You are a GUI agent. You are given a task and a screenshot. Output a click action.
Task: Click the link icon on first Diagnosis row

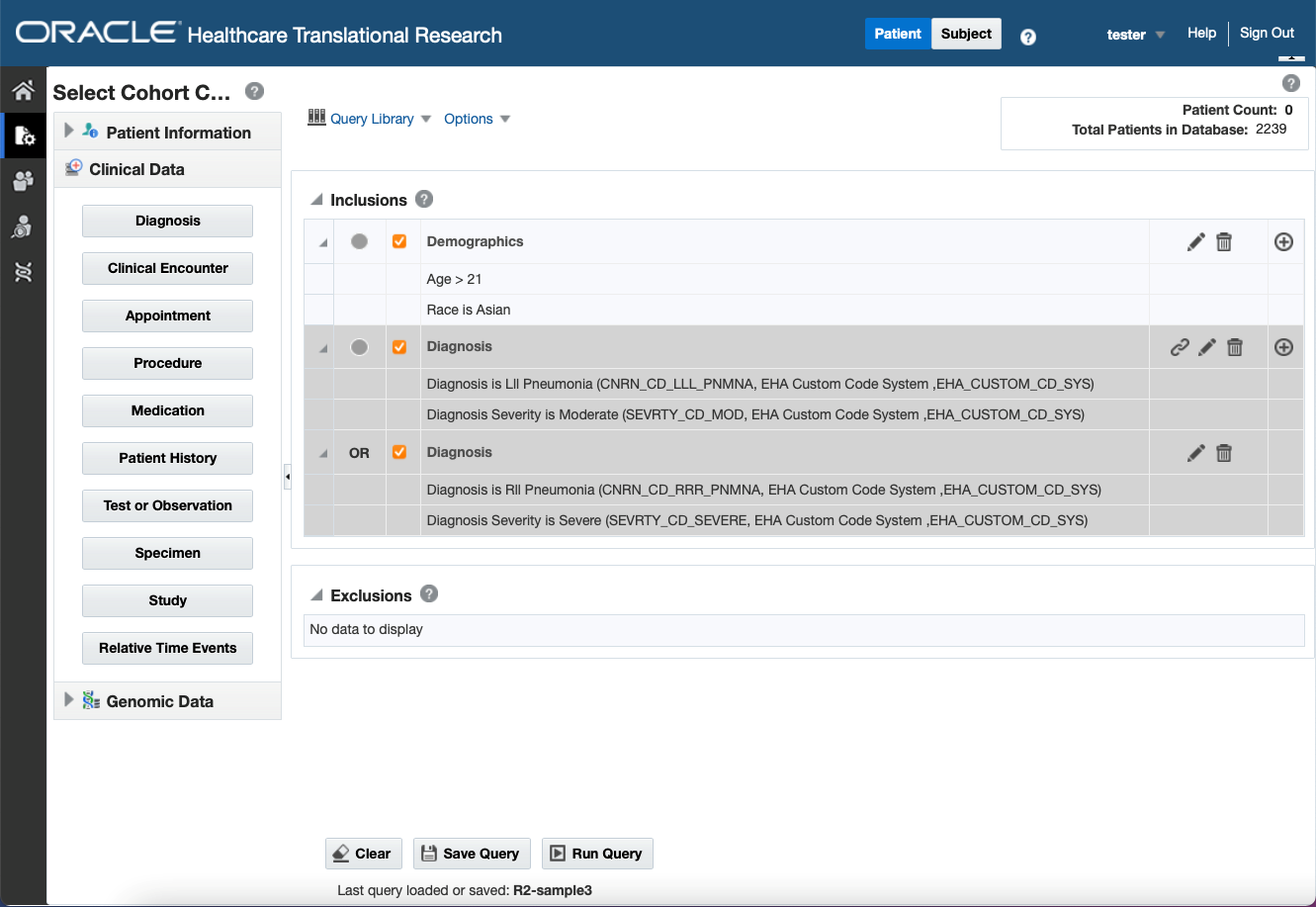(x=1180, y=347)
